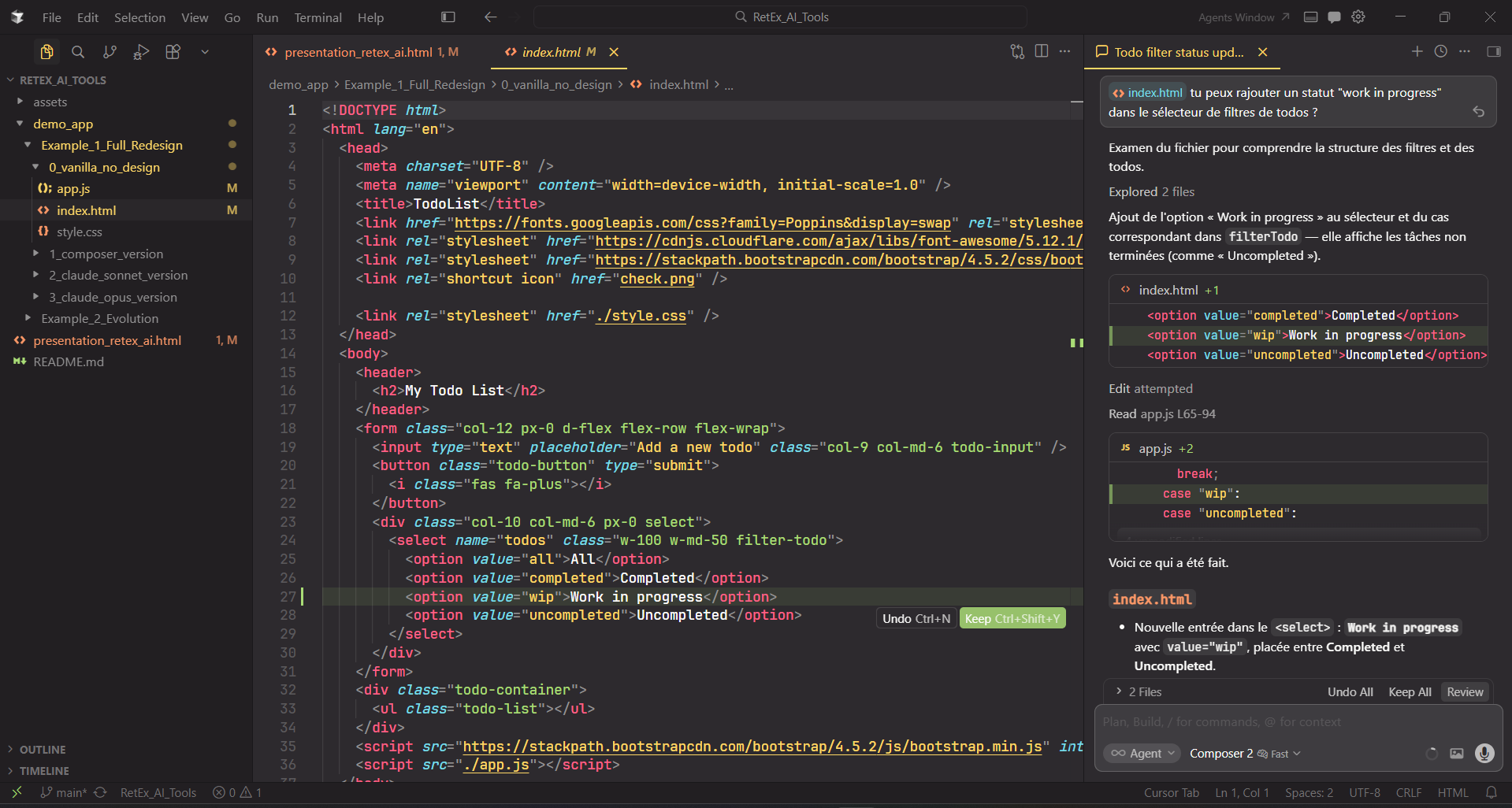Open the Run and Debug icon

141,52
